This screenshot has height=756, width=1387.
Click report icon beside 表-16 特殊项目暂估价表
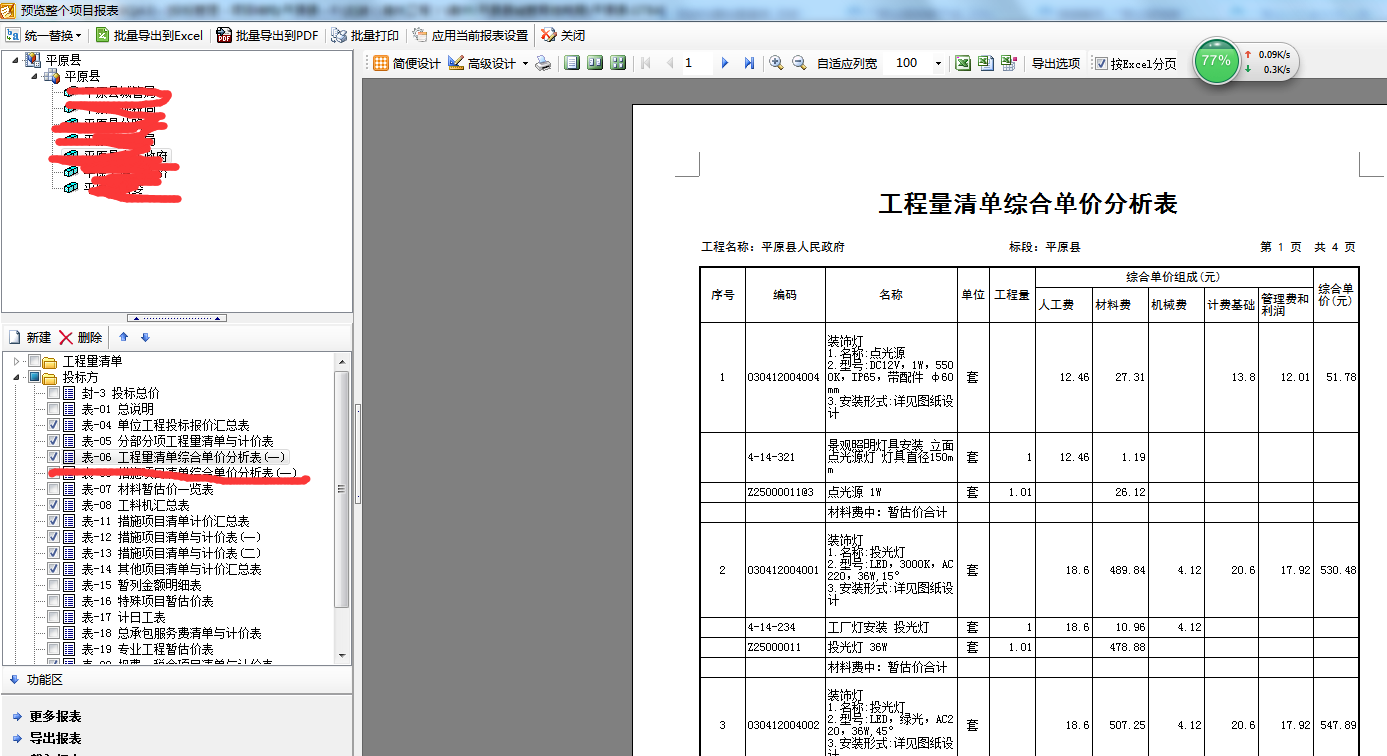70,601
